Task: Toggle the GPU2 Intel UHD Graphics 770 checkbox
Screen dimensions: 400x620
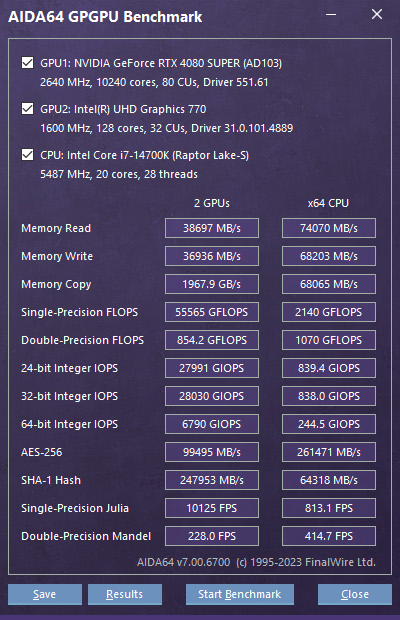Action: (x=27, y=108)
